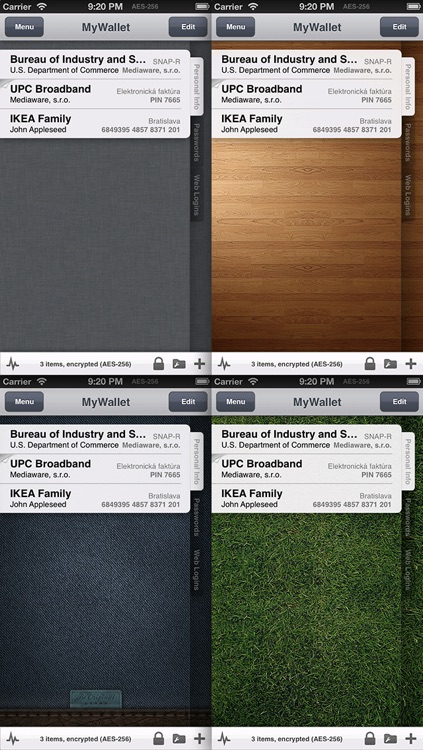The width and height of the screenshot is (423, 750).
Task: Tap Edit in the denim-theme screen
Action: pyautogui.click(x=188, y=402)
